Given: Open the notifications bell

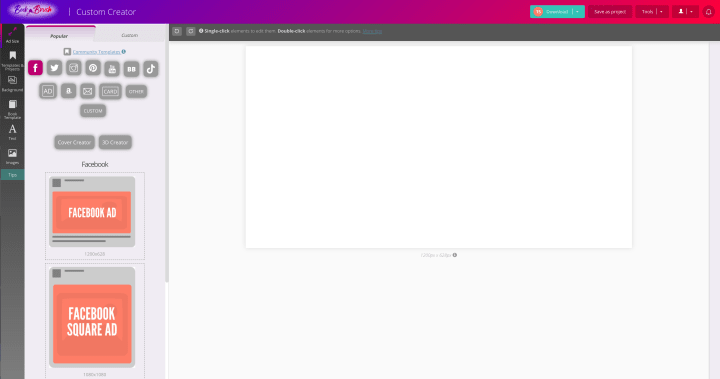Looking at the screenshot, I should [709, 12].
